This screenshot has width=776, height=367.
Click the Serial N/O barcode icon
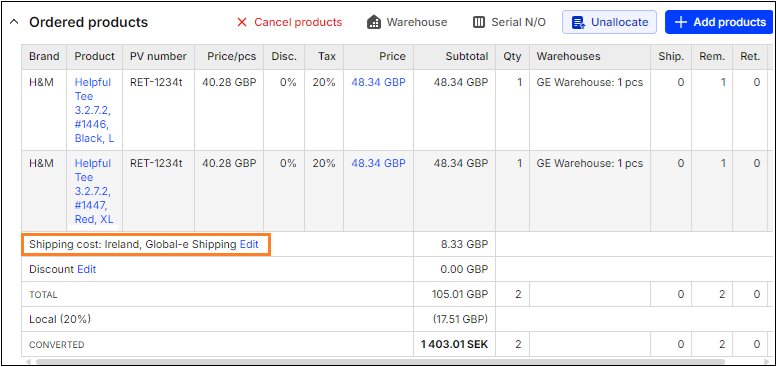[x=479, y=22]
